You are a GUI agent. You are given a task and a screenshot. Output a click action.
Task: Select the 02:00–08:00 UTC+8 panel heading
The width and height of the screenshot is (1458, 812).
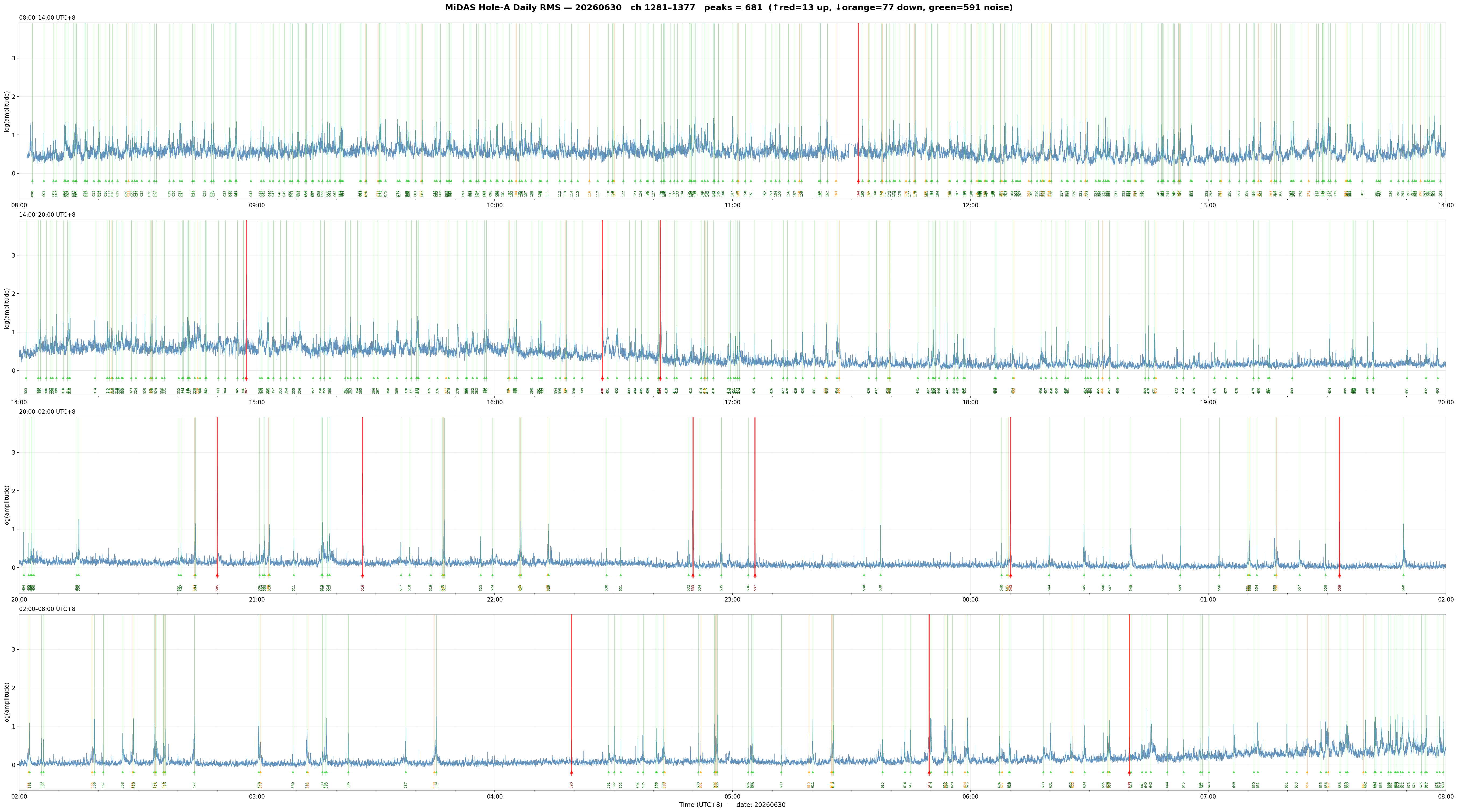[47, 609]
